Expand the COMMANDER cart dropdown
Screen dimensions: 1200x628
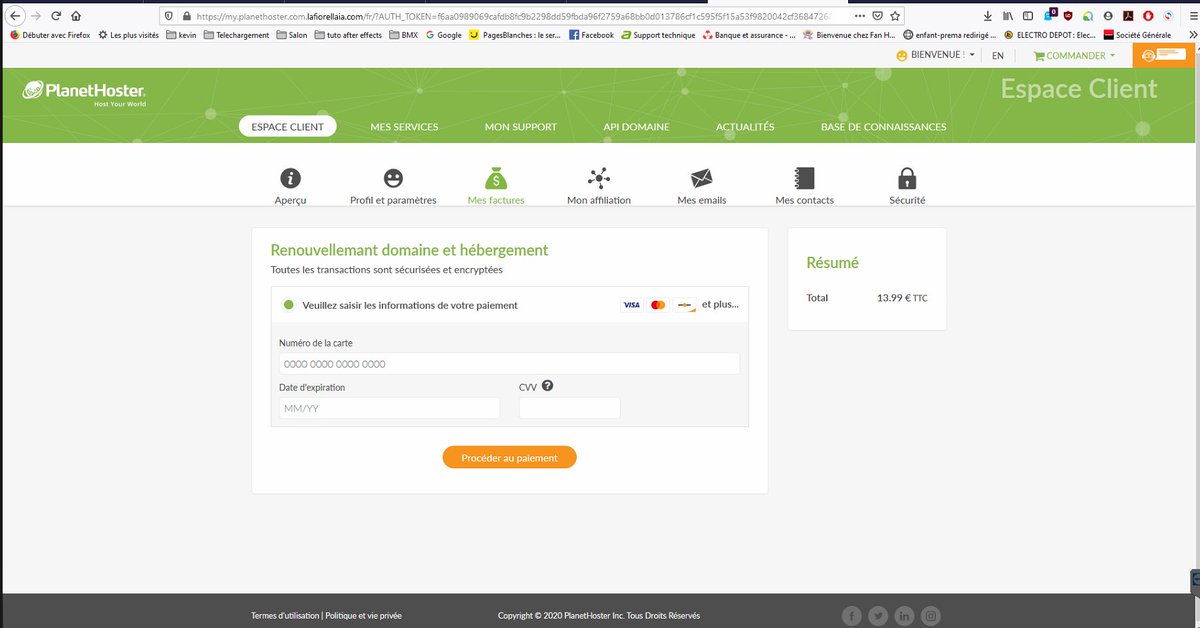point(1074,56)
